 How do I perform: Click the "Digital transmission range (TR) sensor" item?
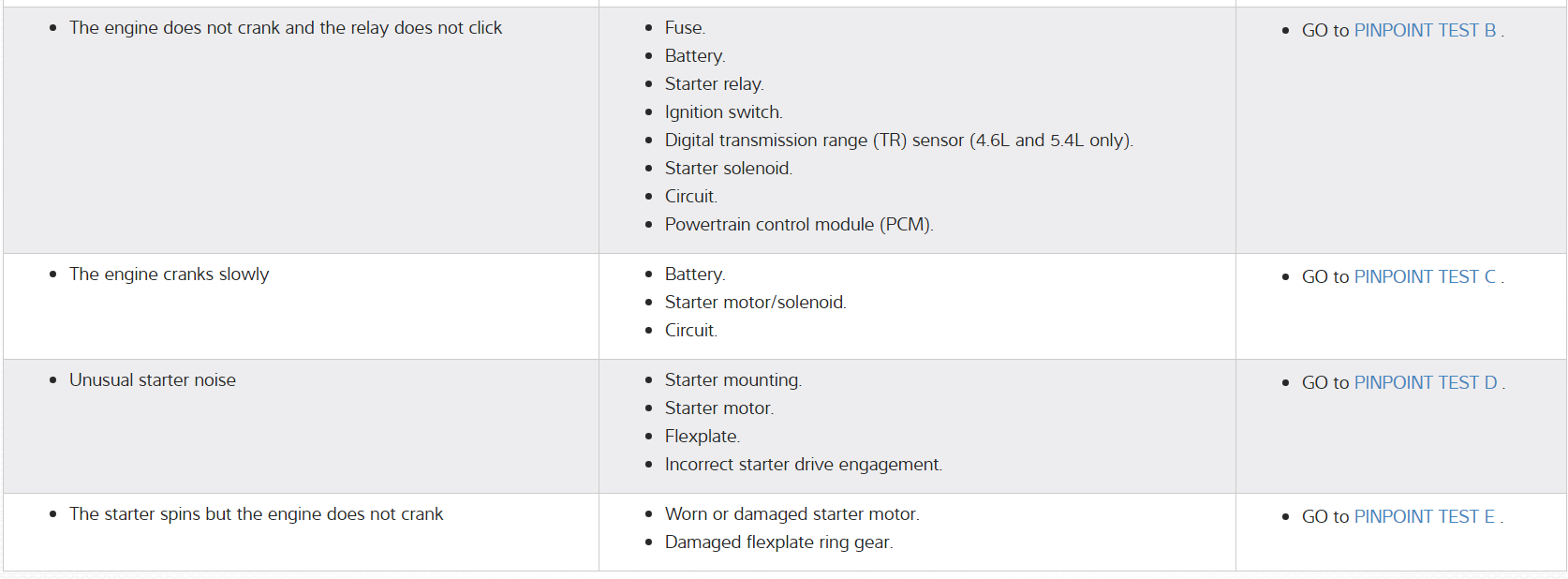[x=898, y=141]
